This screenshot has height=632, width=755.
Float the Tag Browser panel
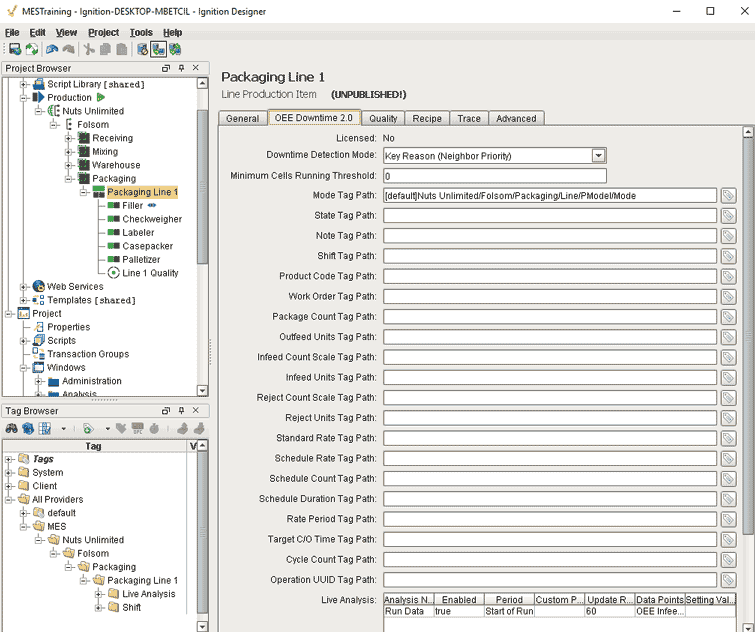coord(166,411)
